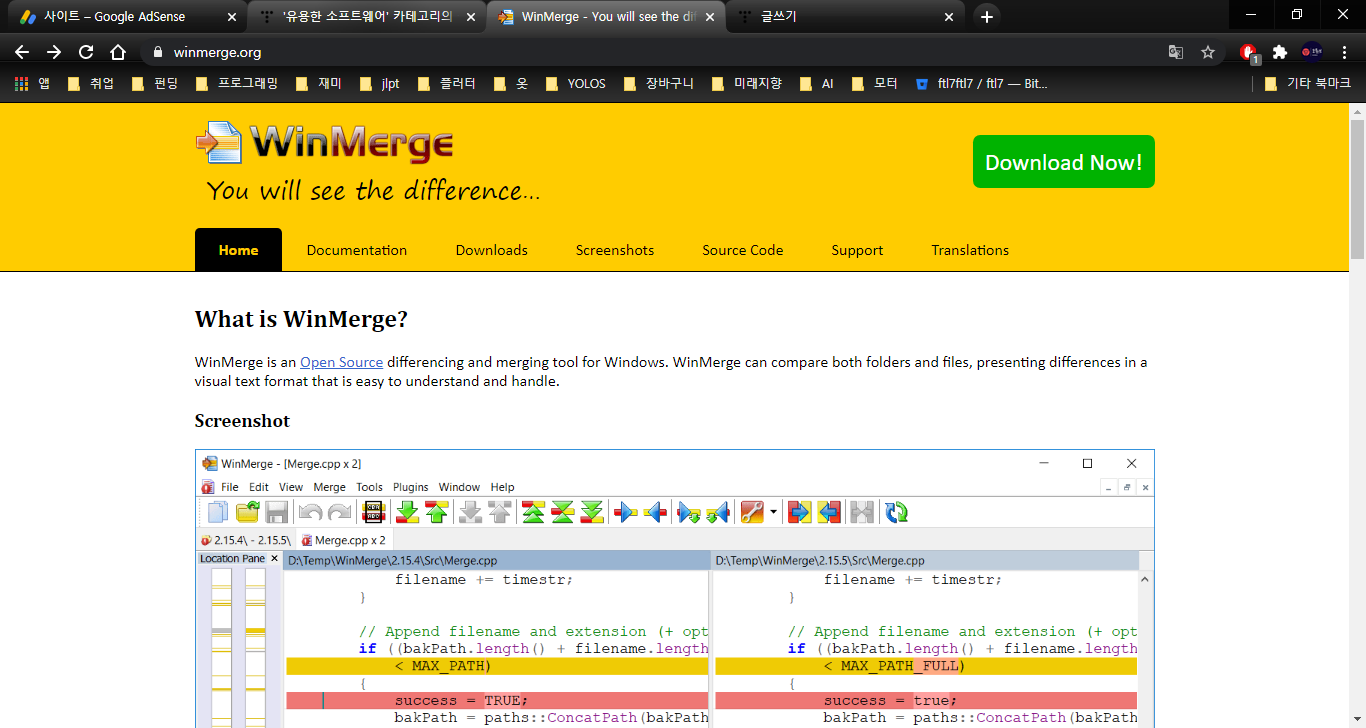Click Previous Difference green-up-arrow icon in screenshot
The height and width of the screenshot is (728, 1366).
(x=437, y=513)
